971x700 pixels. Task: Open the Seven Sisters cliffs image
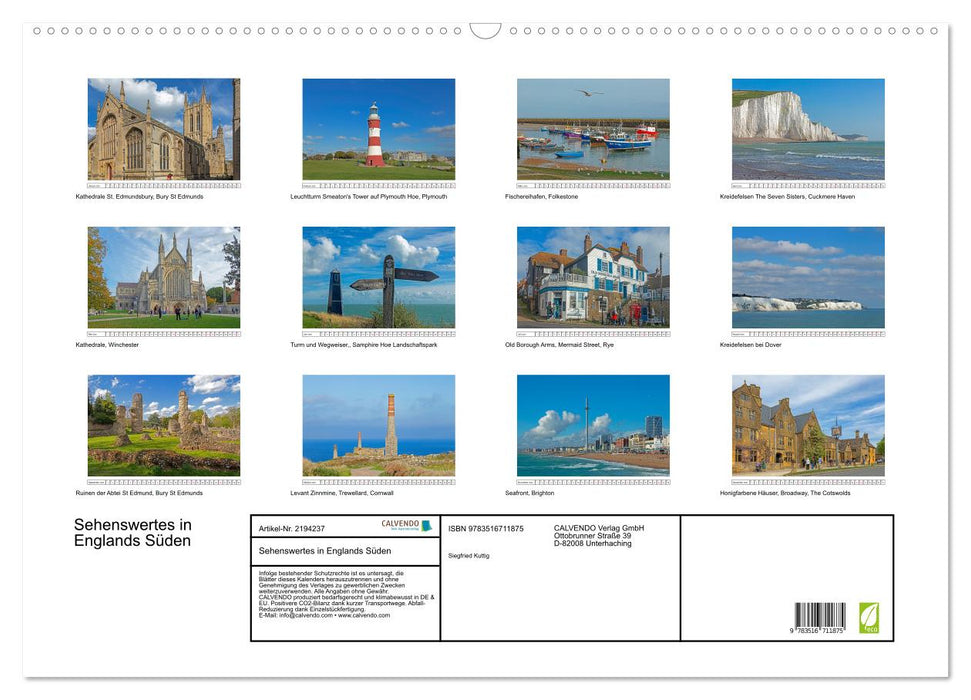(x=807, y=128)
